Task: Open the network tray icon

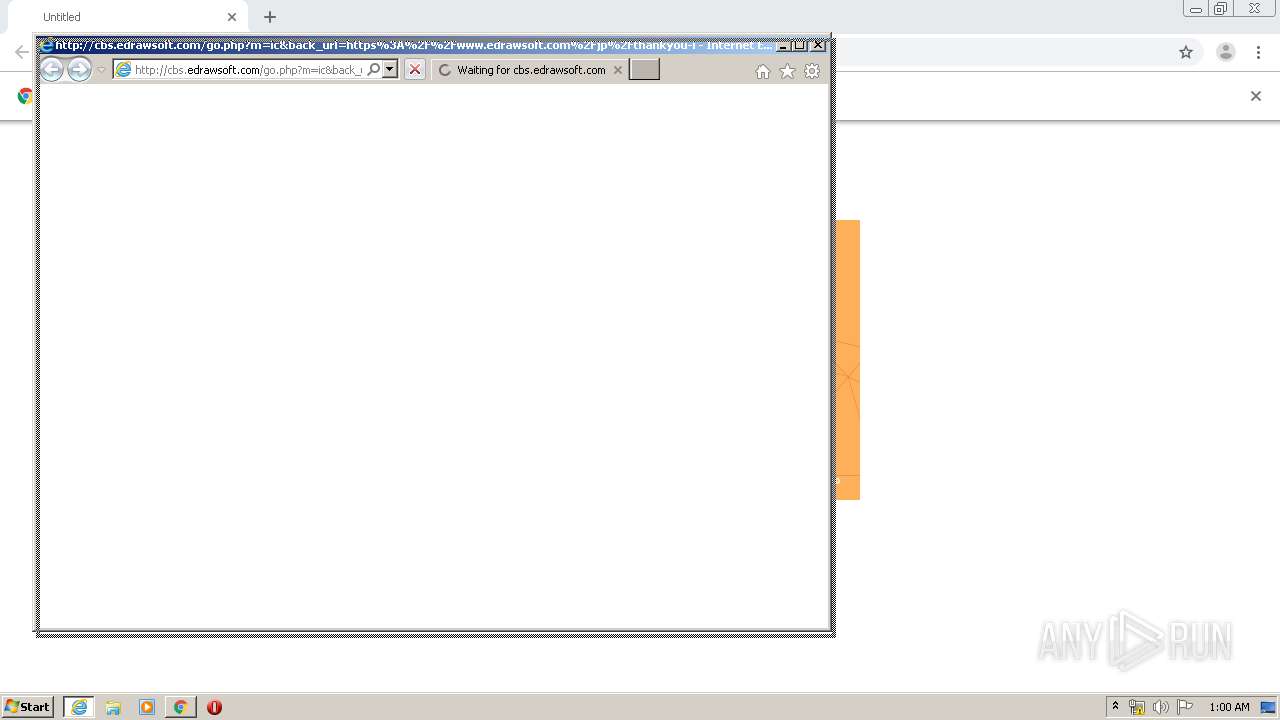Action: click(1137, 707)
